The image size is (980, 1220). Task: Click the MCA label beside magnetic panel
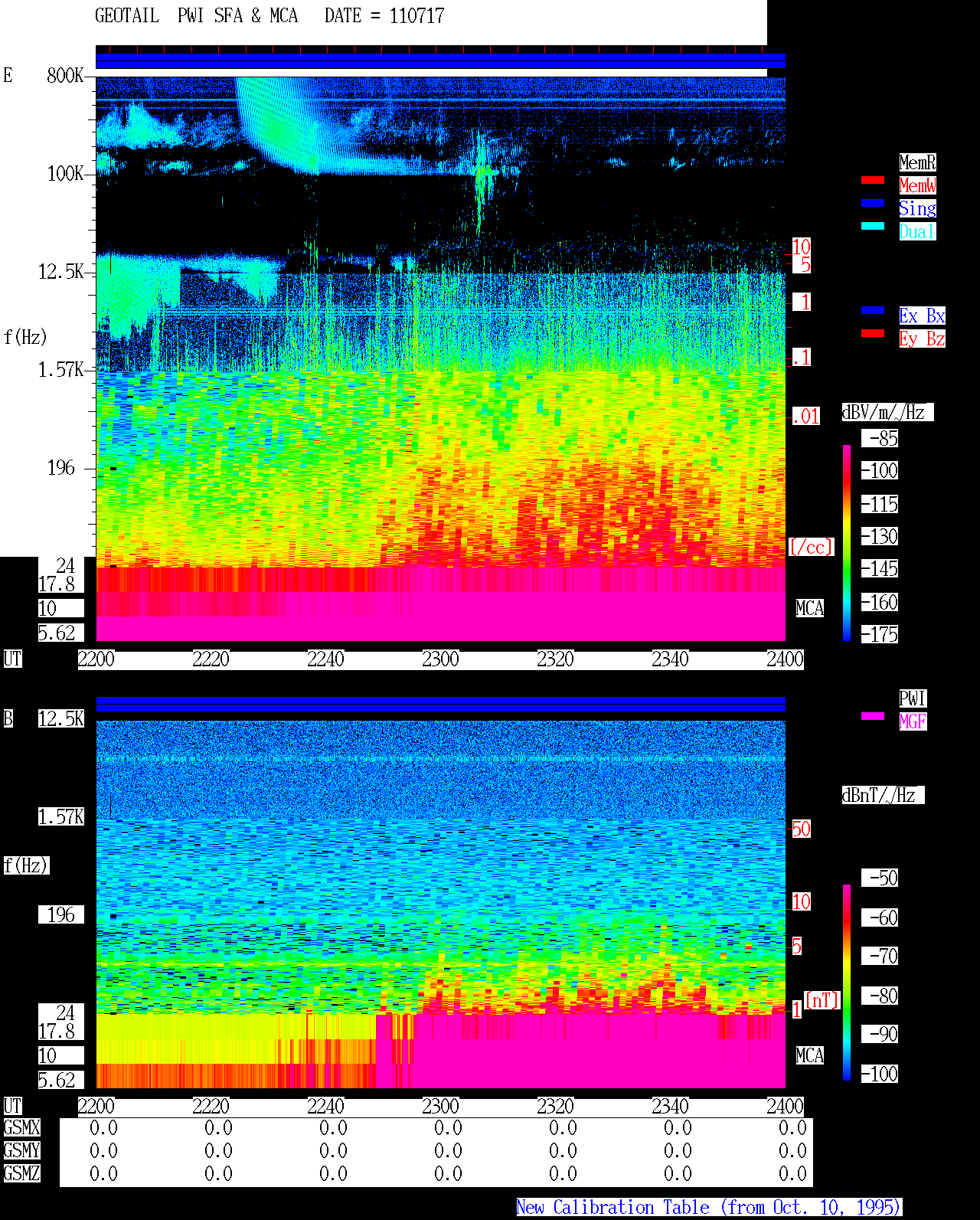tap(810, 1055)
